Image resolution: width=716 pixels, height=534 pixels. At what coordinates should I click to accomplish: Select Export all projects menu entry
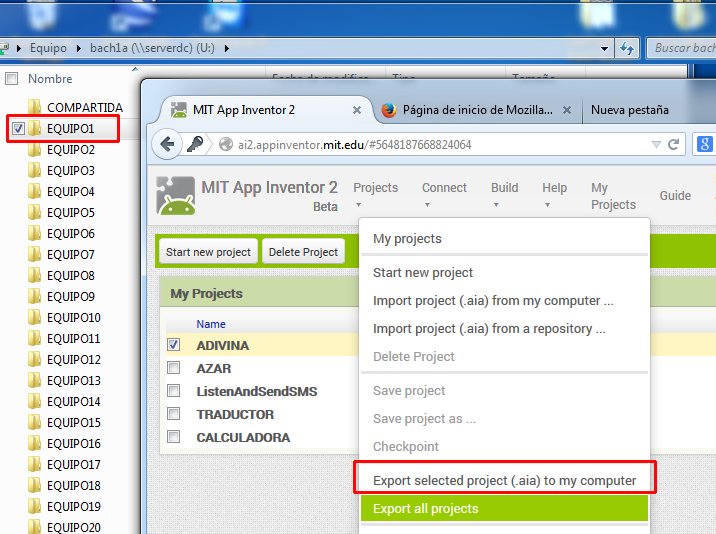coord(504,508)
